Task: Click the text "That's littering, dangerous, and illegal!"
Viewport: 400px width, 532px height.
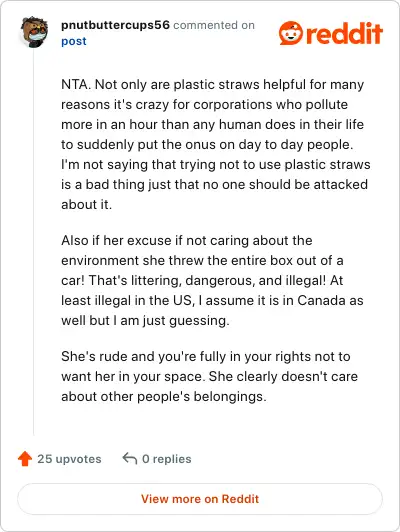Action: click(207, 280)
